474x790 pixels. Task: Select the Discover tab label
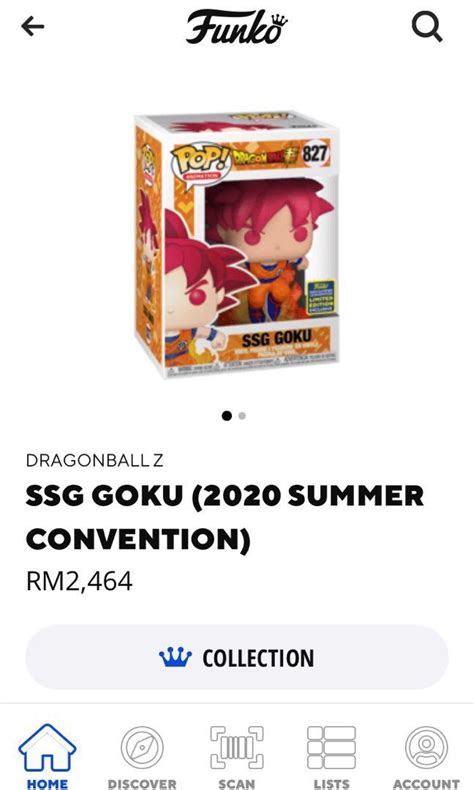(142, 783)
